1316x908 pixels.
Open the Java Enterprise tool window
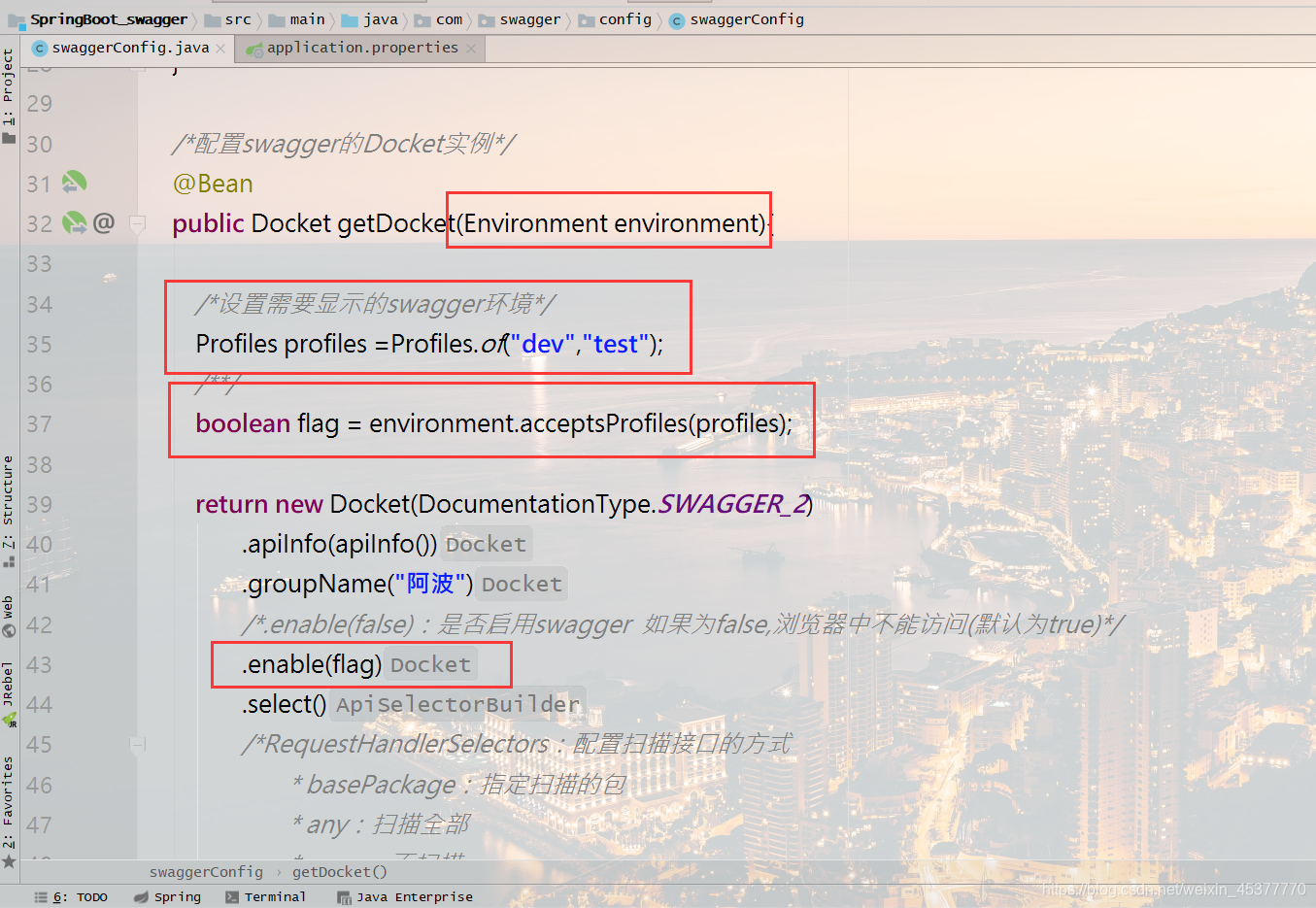pyautogui.click(x=405, y=897)
